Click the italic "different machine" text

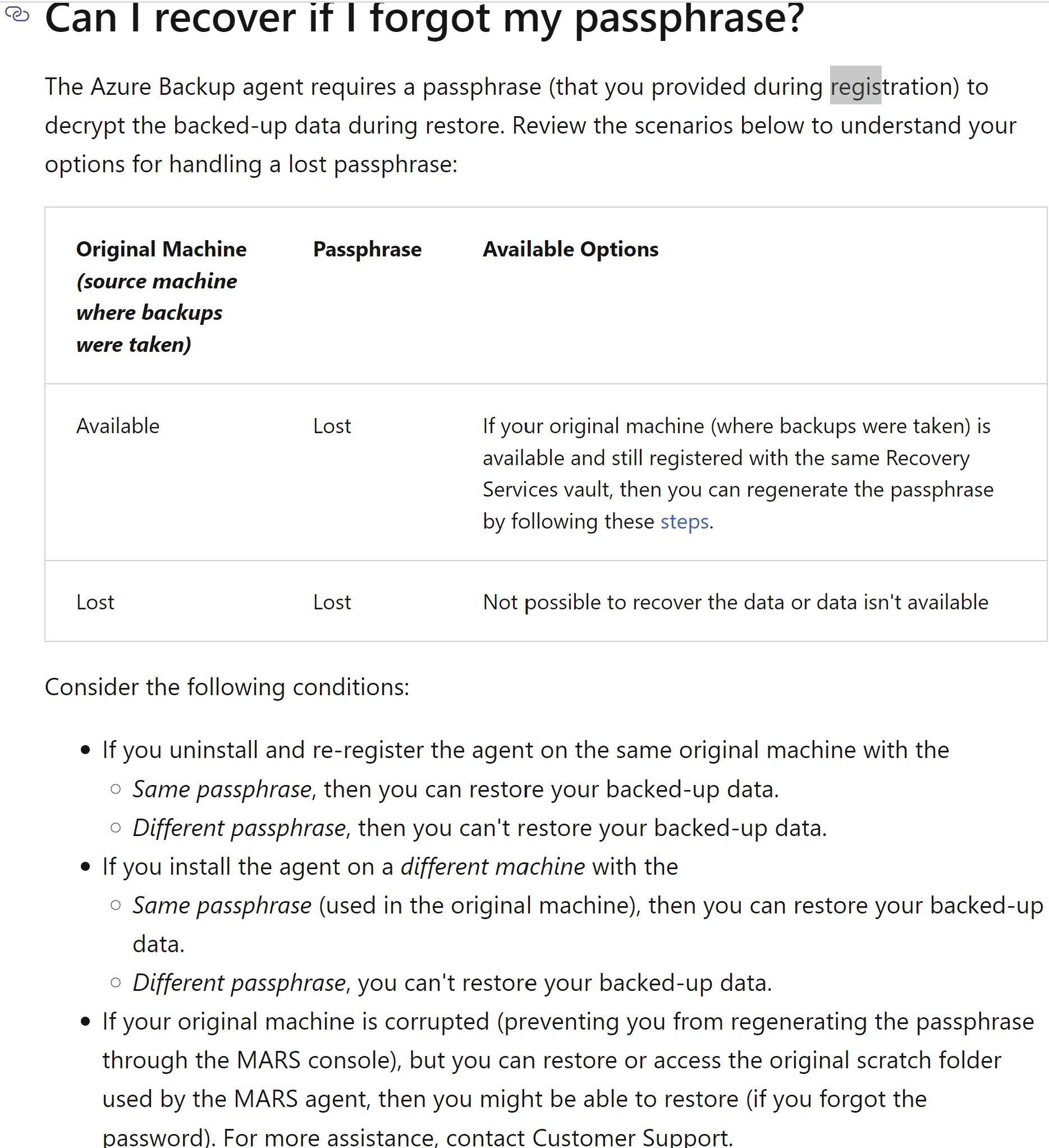492,867
